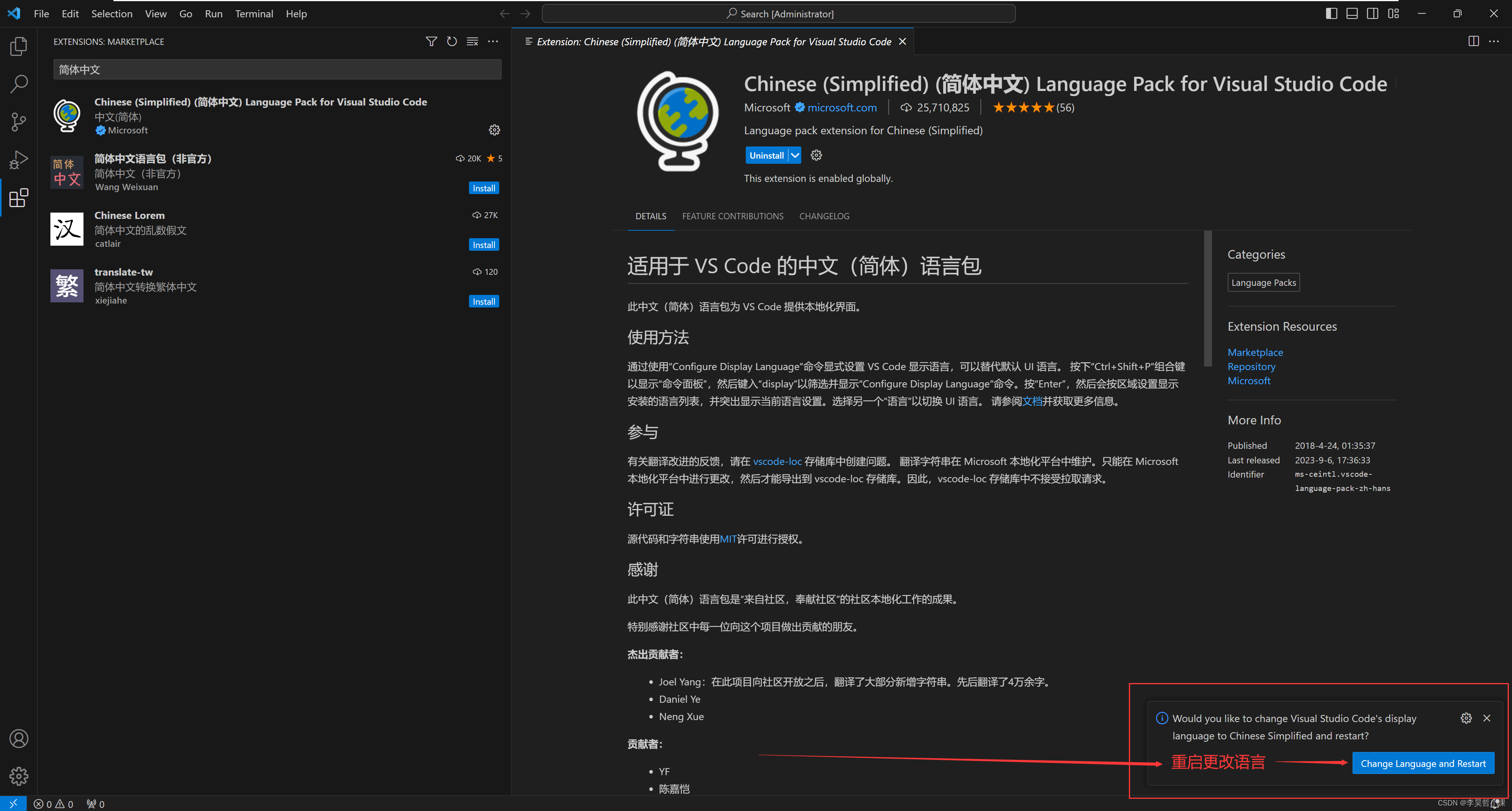Clear extensions search results icon

click(472, 42)
